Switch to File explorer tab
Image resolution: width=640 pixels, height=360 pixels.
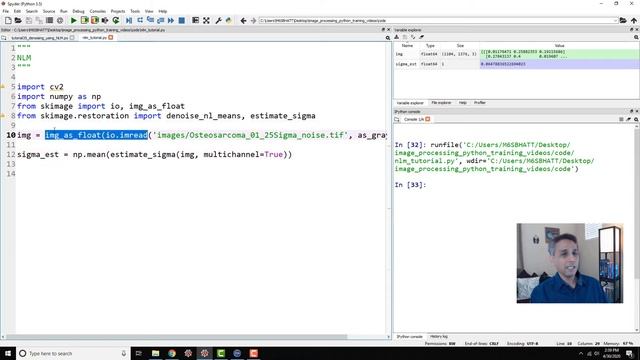tap(441, 103)
